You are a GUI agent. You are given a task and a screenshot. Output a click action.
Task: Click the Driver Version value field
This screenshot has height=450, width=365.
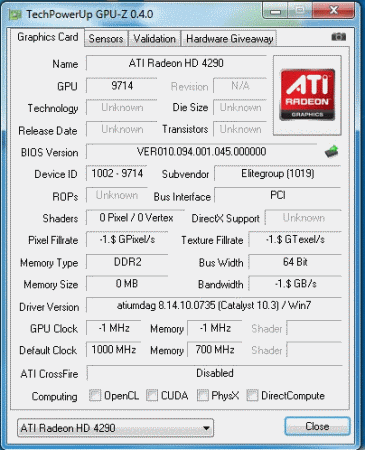point(214,305)
